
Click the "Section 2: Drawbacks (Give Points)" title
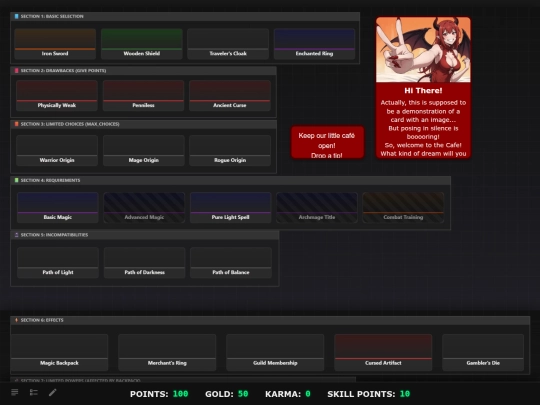tap(63, 71)
